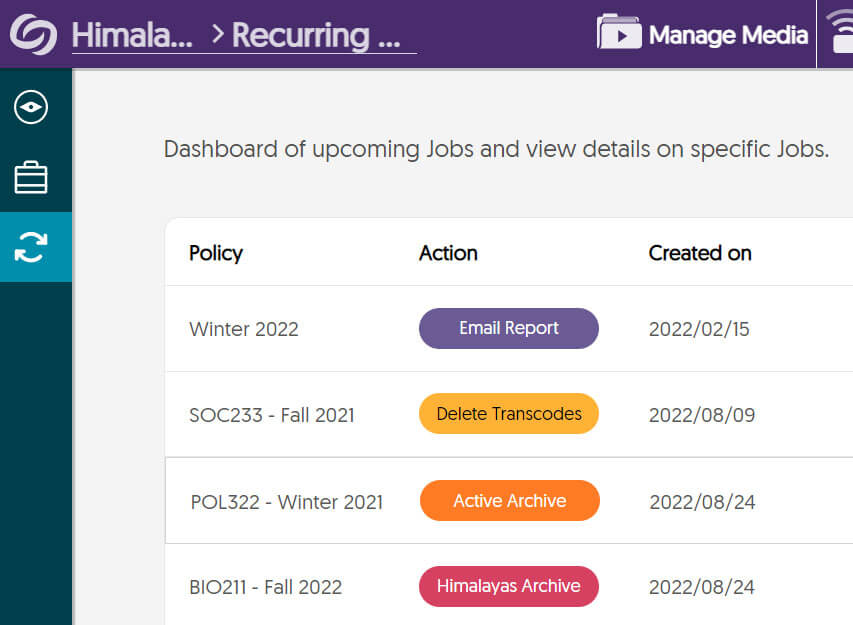Click the dashboard description text
The image size is (853, 625).
[496, 149]
